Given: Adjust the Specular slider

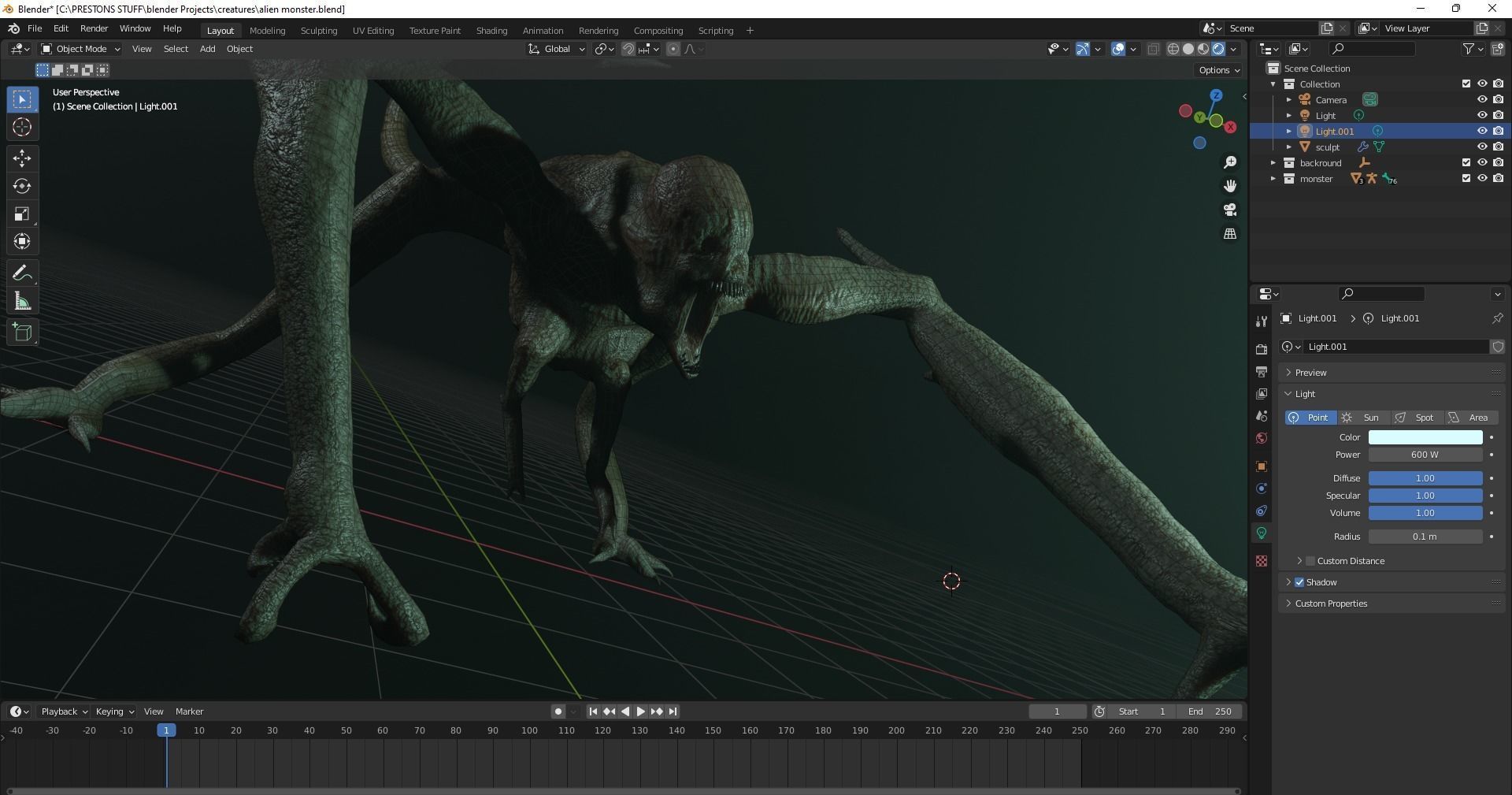Looking at the screenshot, I should pyautogui.click(x=1425, y=496).
